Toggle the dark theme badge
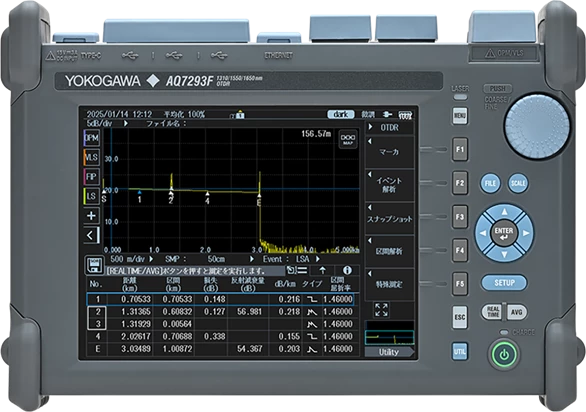Screen dimensions: 586x412 click(341, 114)
